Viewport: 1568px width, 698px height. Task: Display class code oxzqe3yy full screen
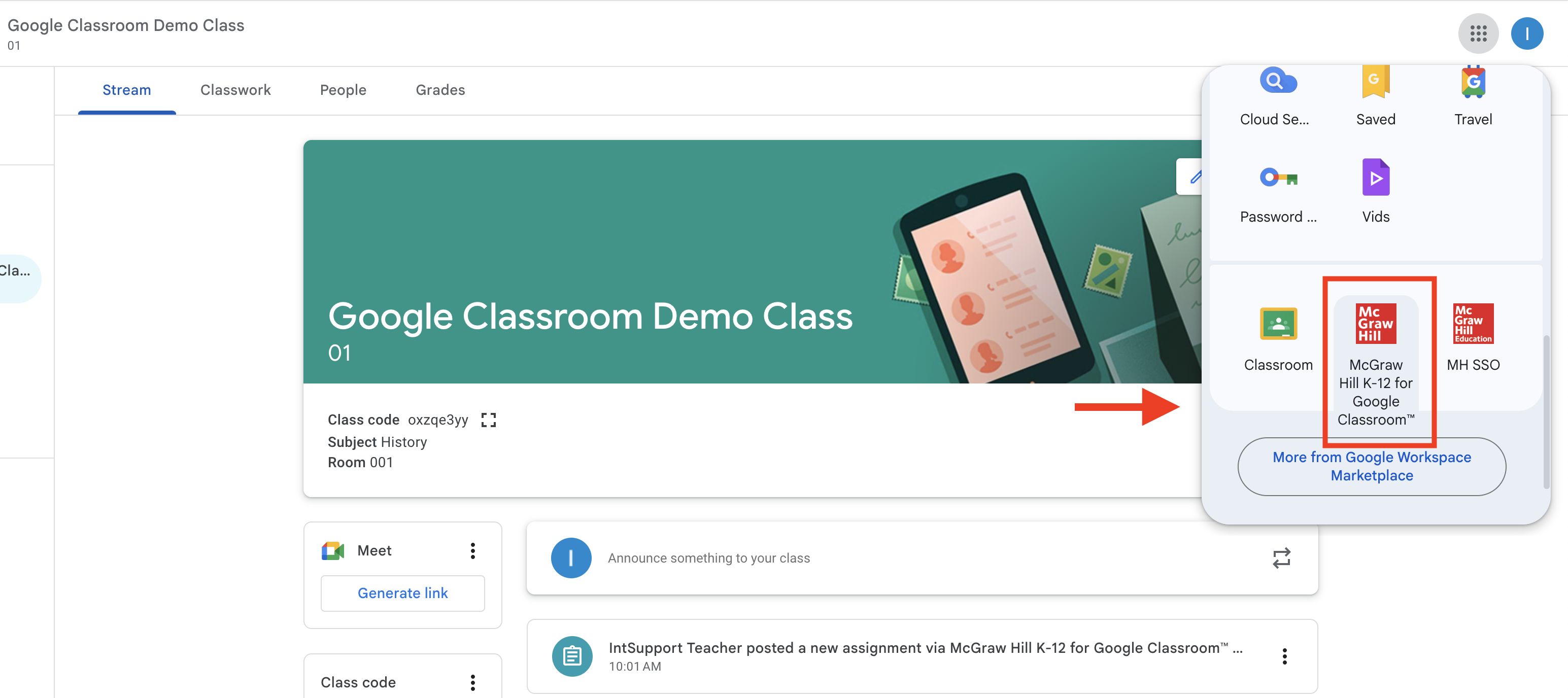(488, 420)
